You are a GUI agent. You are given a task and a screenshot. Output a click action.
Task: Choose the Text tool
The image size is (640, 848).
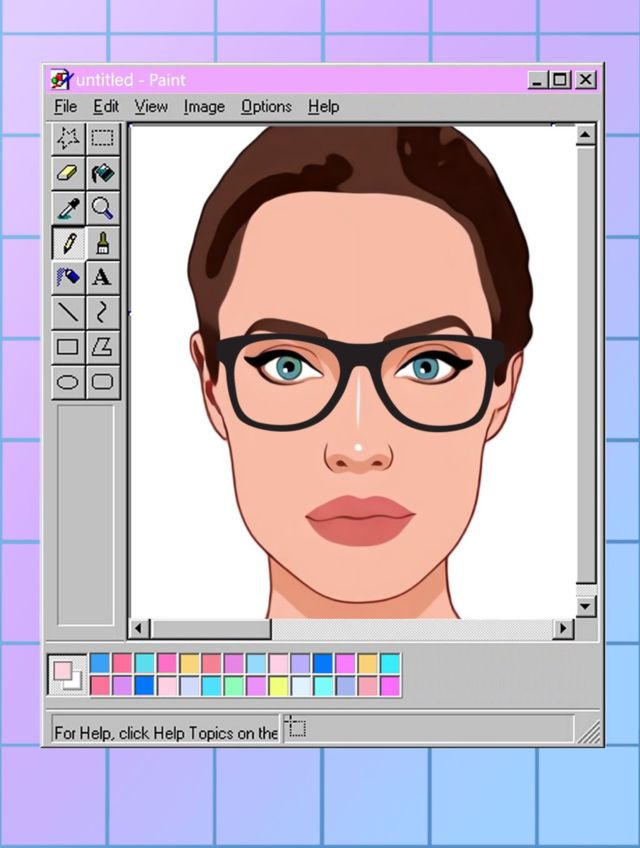coord(102,277)
